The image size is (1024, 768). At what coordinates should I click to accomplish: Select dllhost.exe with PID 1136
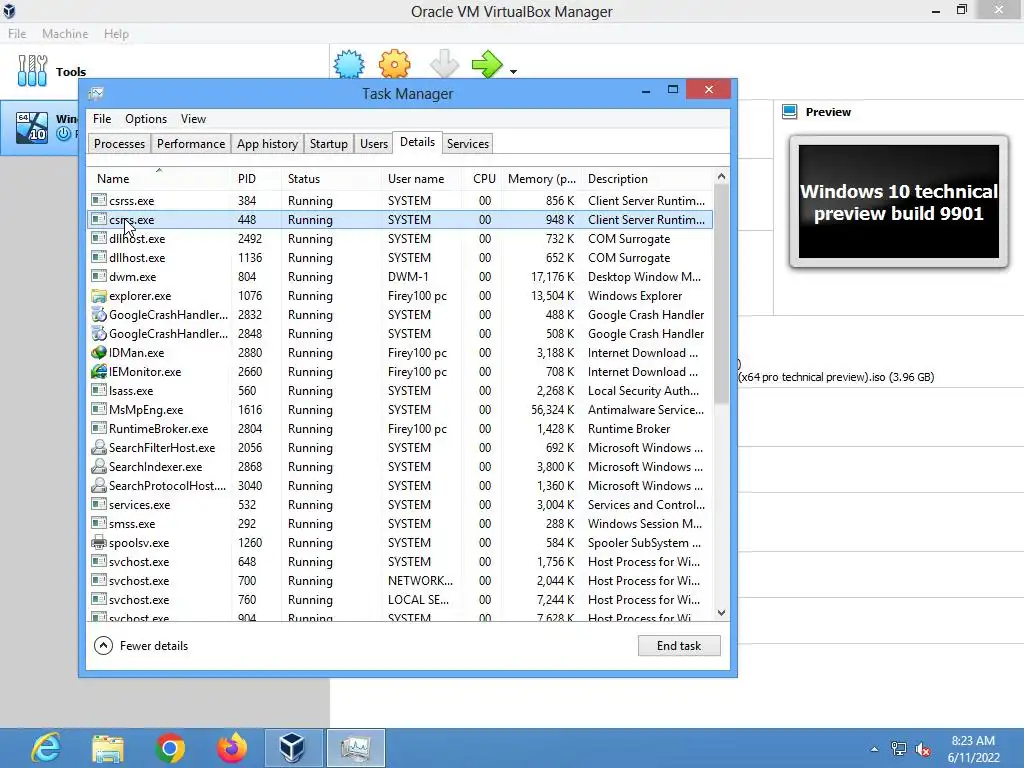[x=400, y=258]
